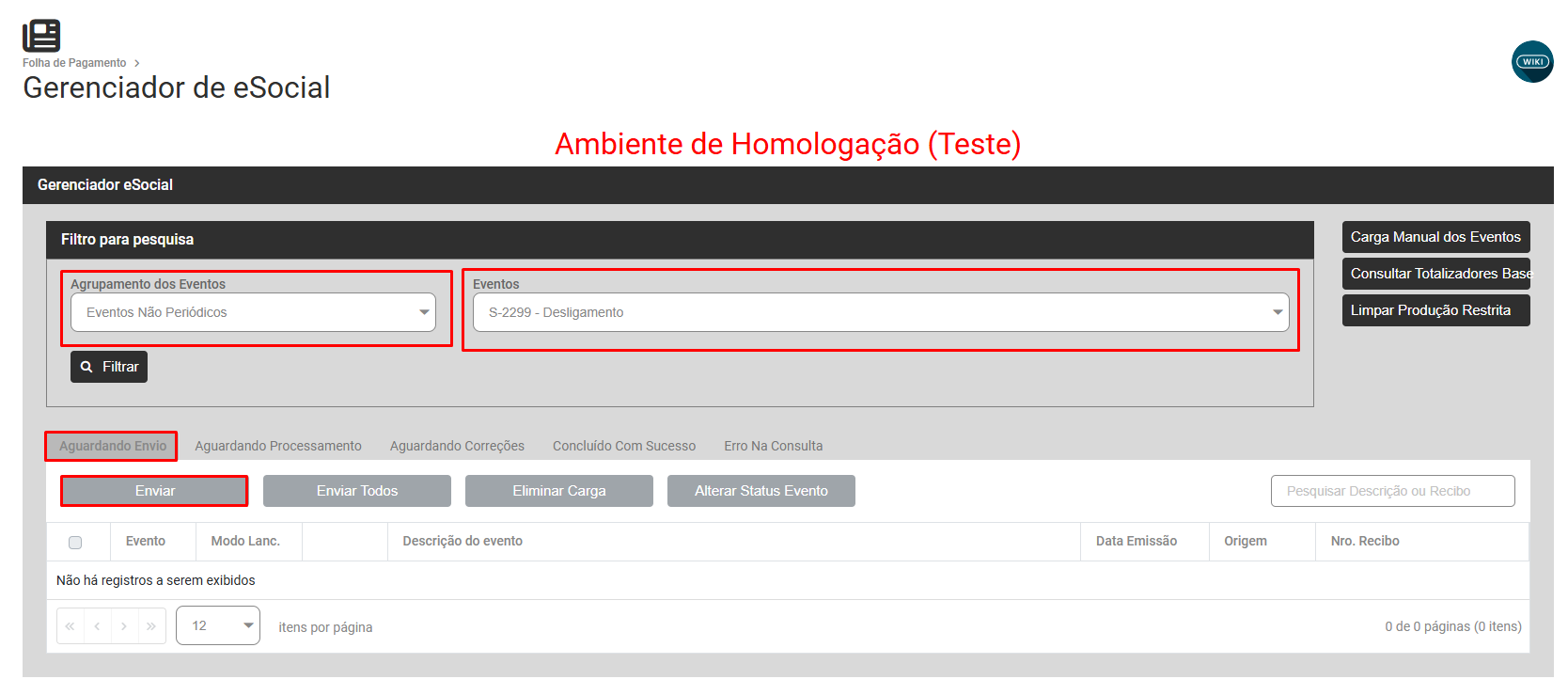The width and height of the screenshot is (1568, 695).
Task: Click Limpar Produção Restrita button
Action: (1435, 310)
